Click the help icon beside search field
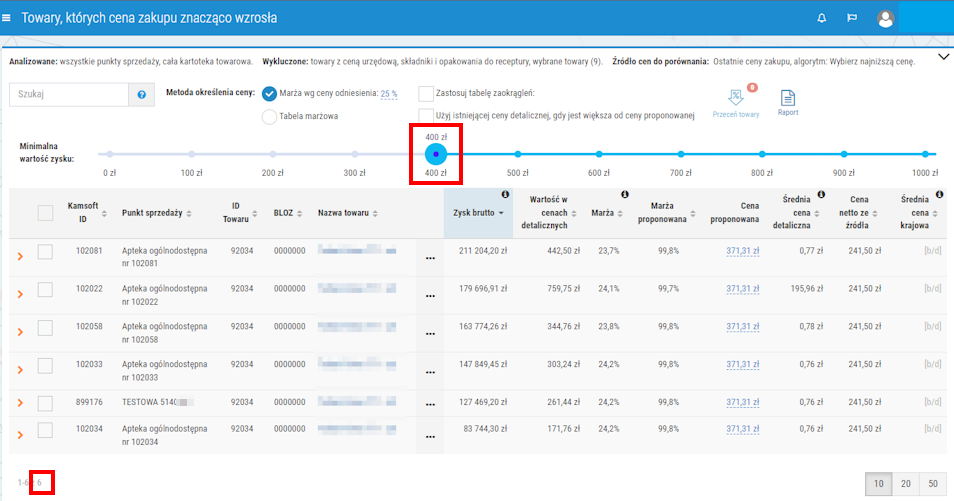The width and height of the screenshot is (954, 501). coord(141,94)
